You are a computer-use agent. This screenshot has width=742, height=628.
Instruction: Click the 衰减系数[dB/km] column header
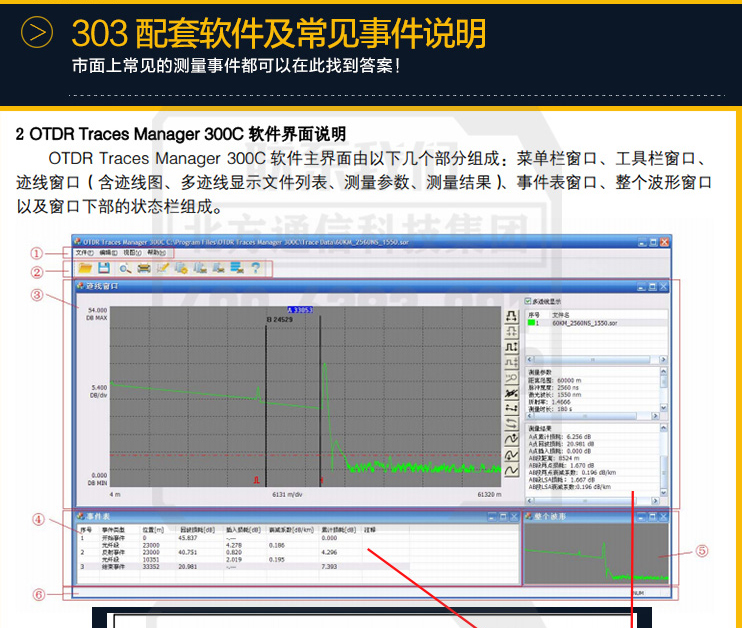(x=292, y=530)
